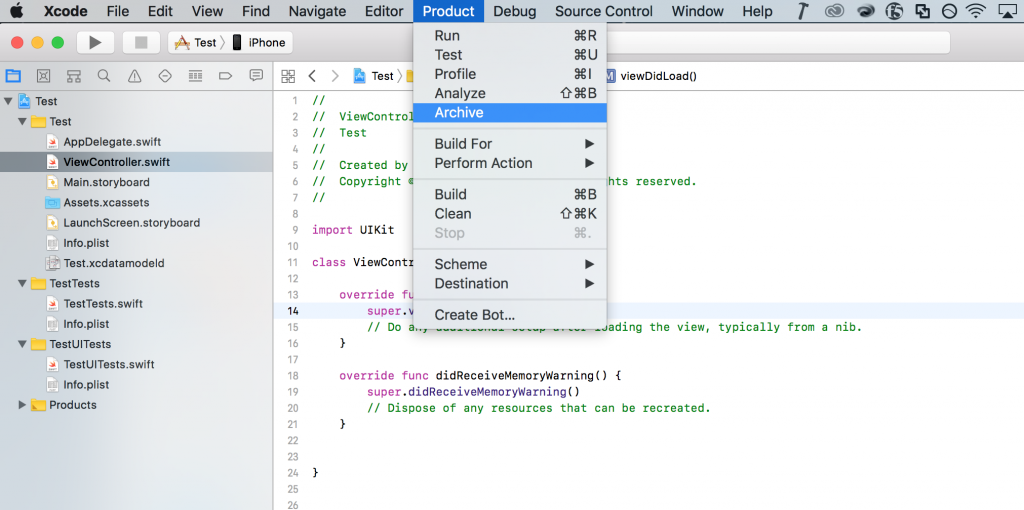Click the 'import UIKit' code line
Screen dimensions: 1024x510
tap(353, 230)
